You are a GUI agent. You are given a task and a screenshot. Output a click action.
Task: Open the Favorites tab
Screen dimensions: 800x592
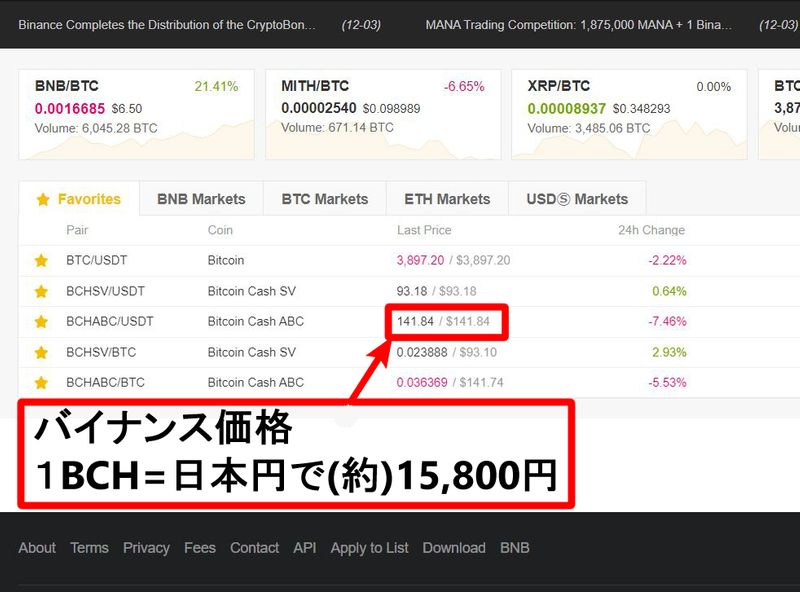click(79, 199)
